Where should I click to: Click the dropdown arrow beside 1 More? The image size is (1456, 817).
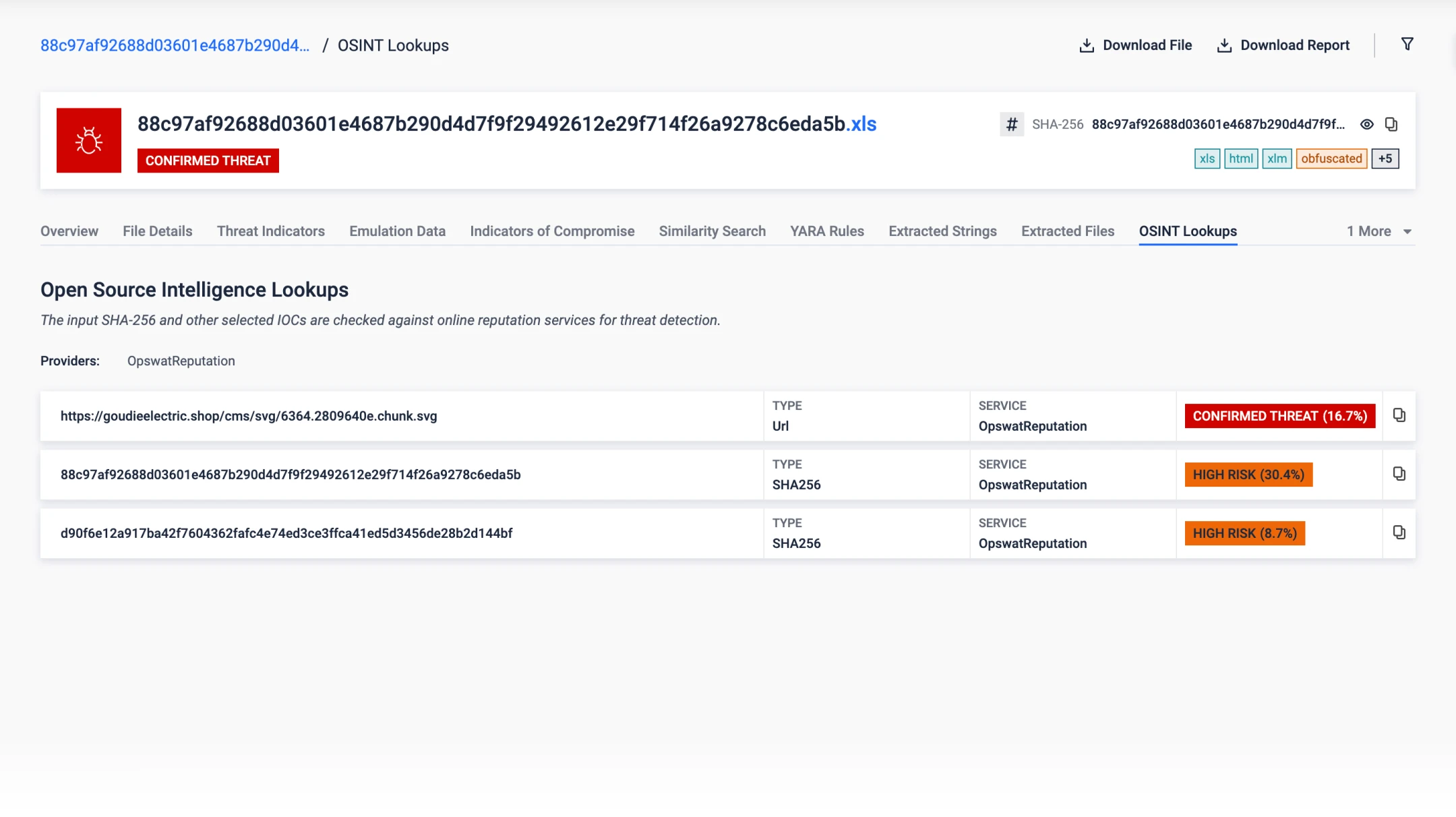coord(1407,232)
